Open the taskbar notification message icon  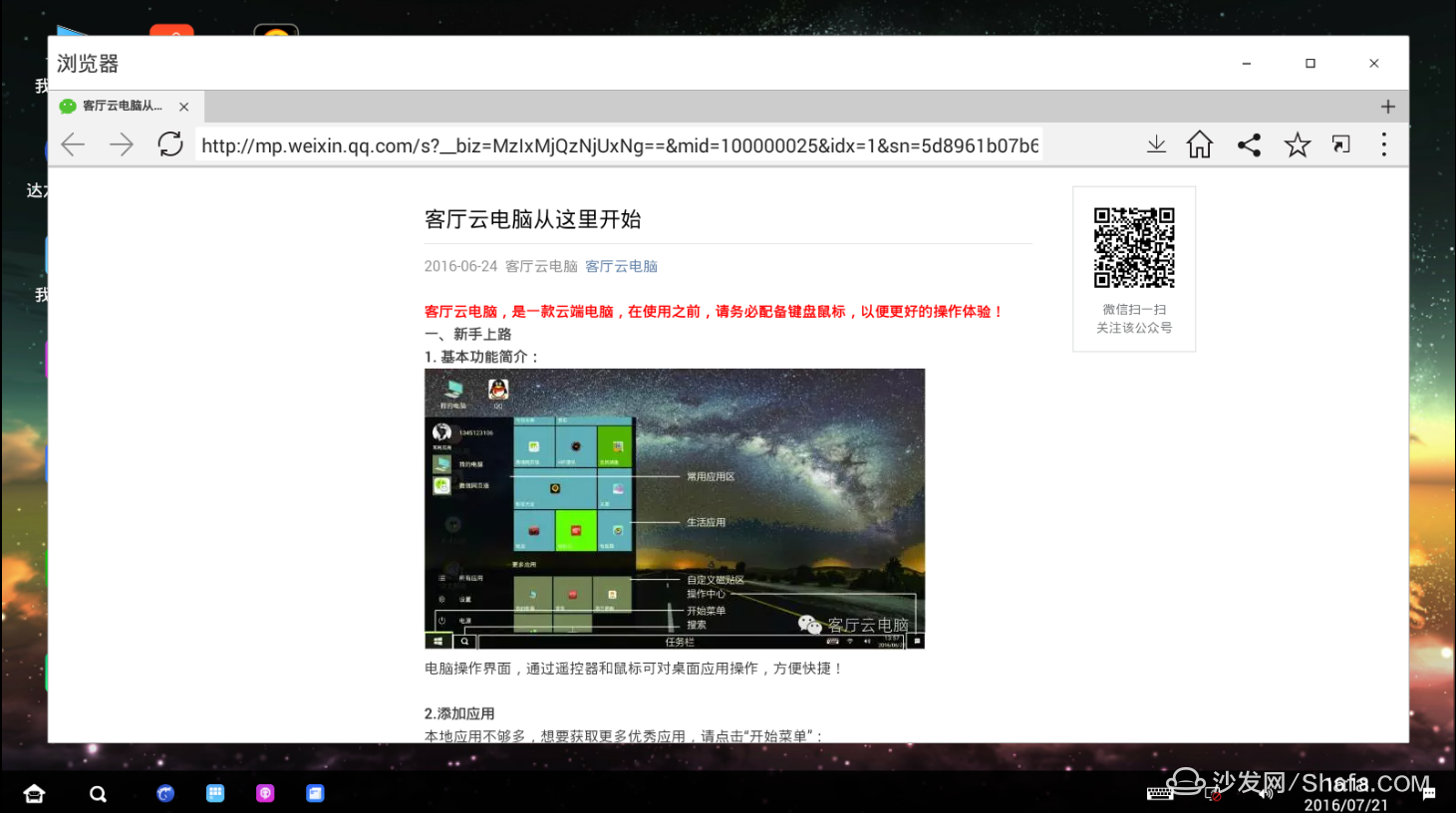coord(1429,794)
